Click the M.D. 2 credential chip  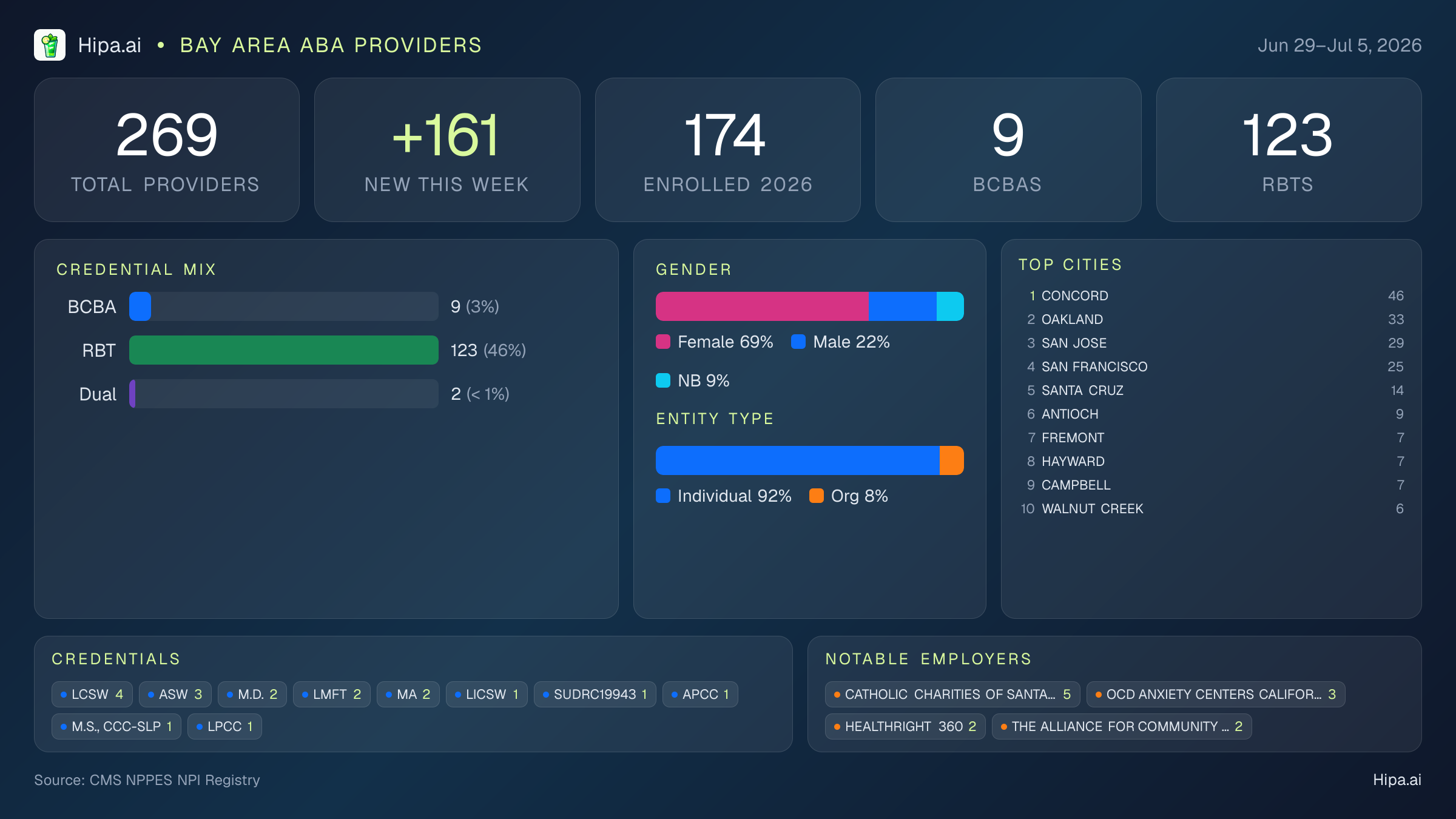(x=252, y=694)
